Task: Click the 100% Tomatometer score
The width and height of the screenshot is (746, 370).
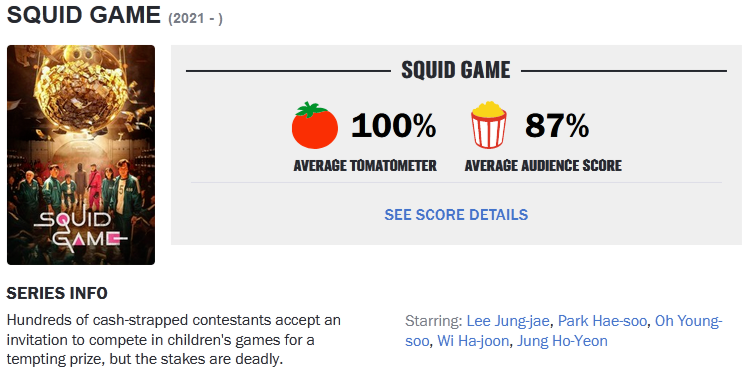Action: 393,127
